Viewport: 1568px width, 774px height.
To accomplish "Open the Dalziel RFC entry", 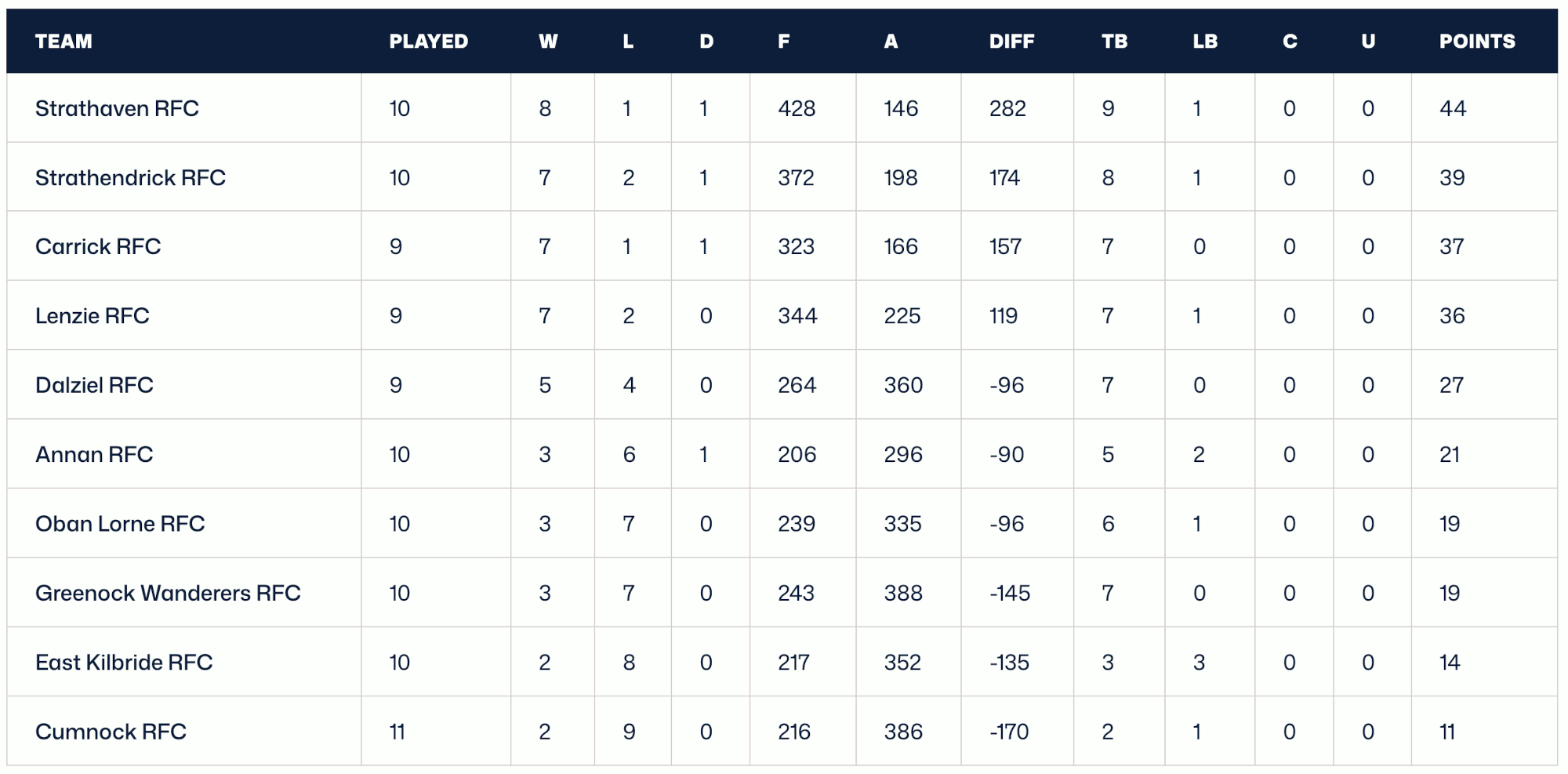I will (x=94, y=385).
